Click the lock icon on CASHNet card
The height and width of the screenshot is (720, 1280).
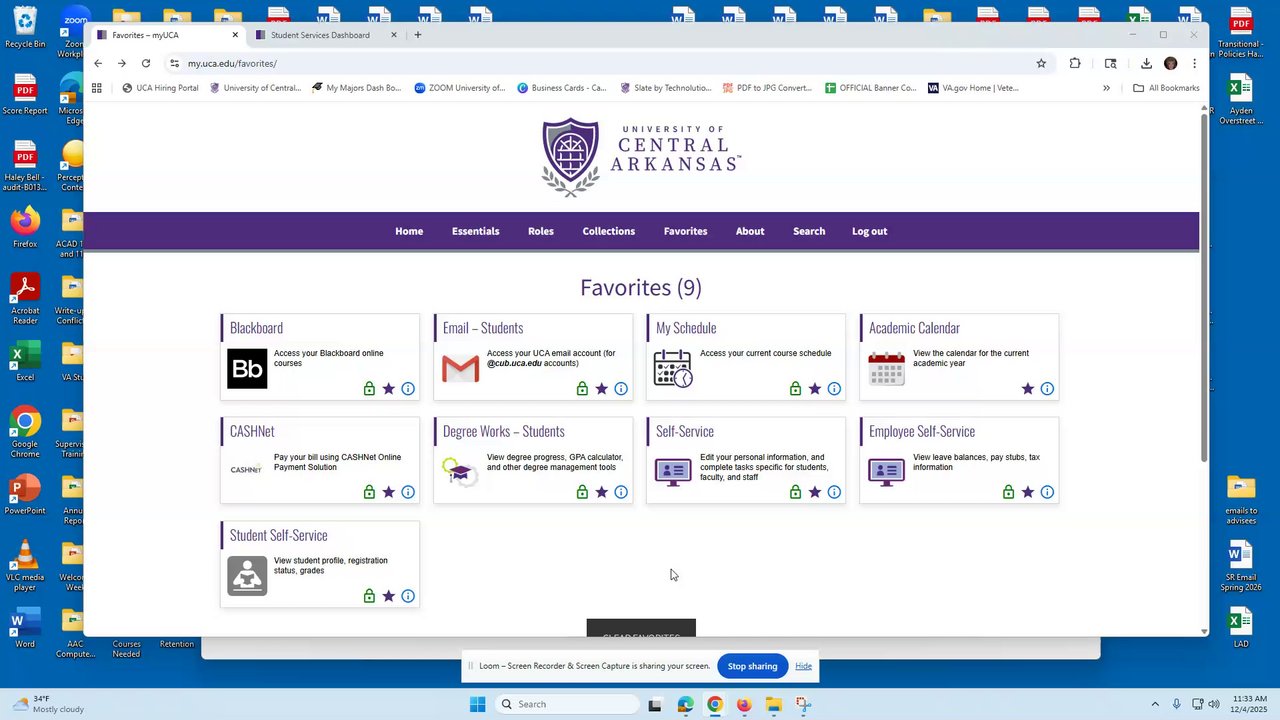click(369, 492)
